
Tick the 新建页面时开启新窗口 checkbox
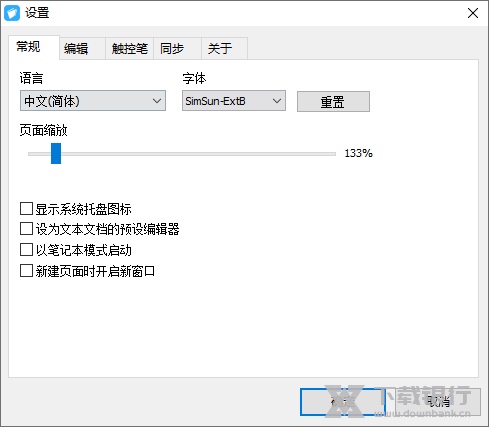(x=26, y=271)
